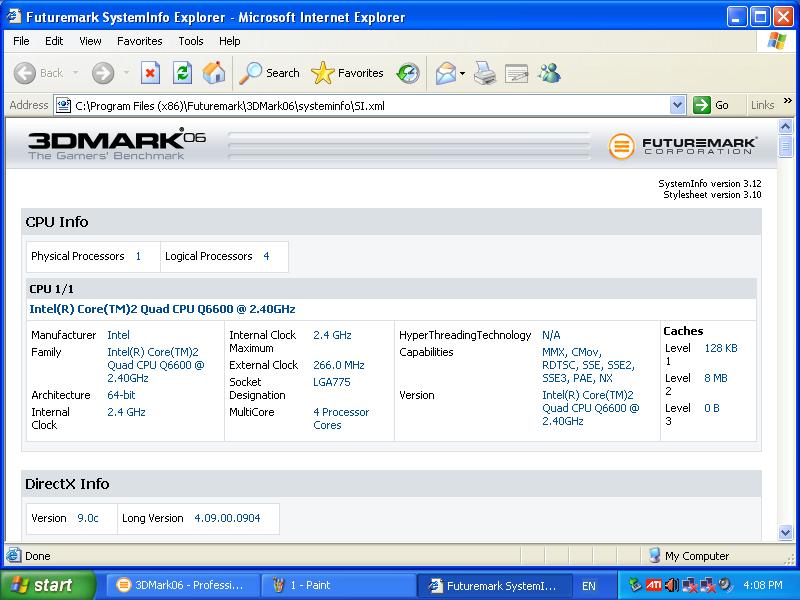Open the Edit menu
Viewport: 800px width, 600px height.
click(54, 41)
